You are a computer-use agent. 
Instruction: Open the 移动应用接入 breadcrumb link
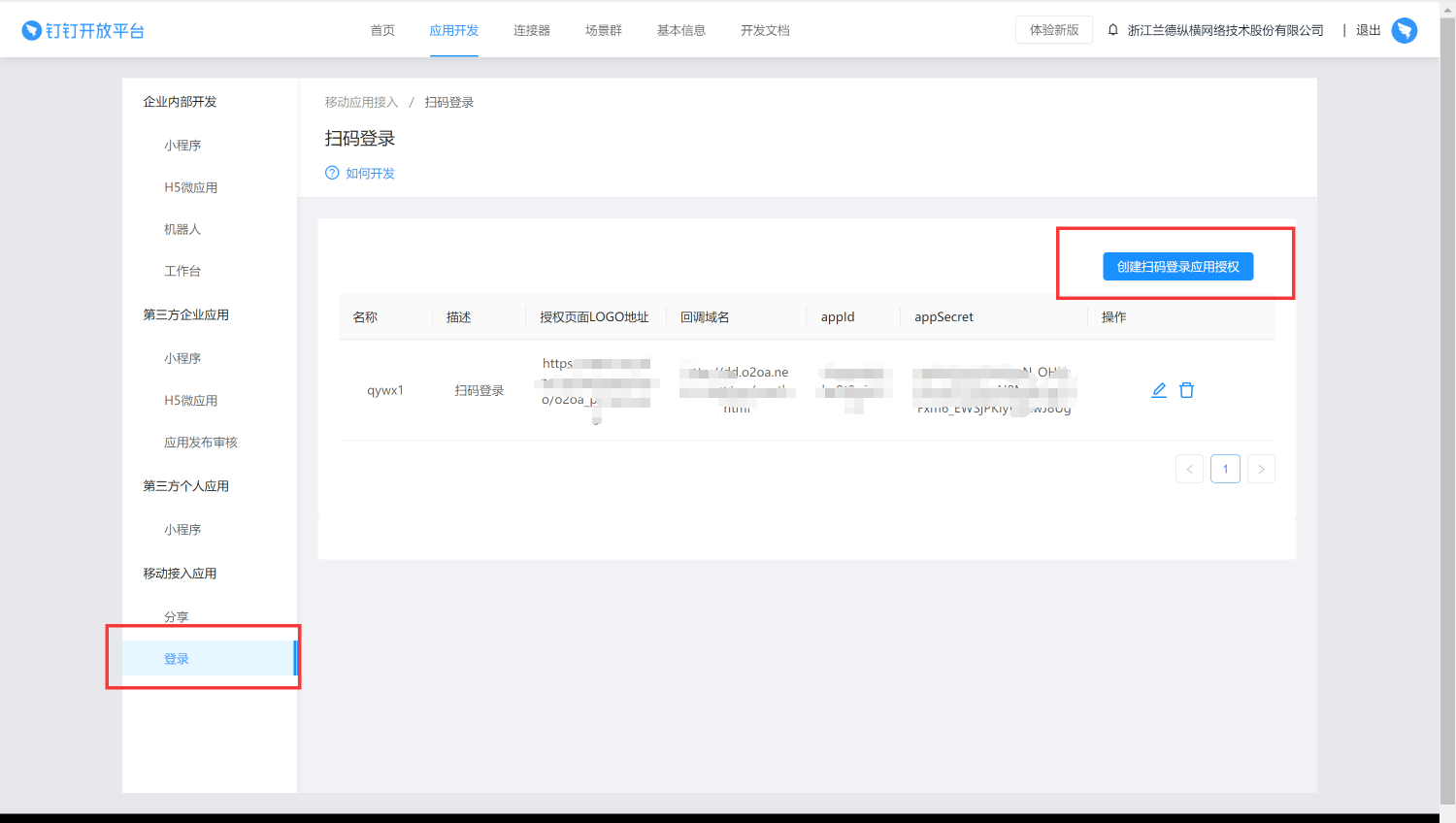359,101
